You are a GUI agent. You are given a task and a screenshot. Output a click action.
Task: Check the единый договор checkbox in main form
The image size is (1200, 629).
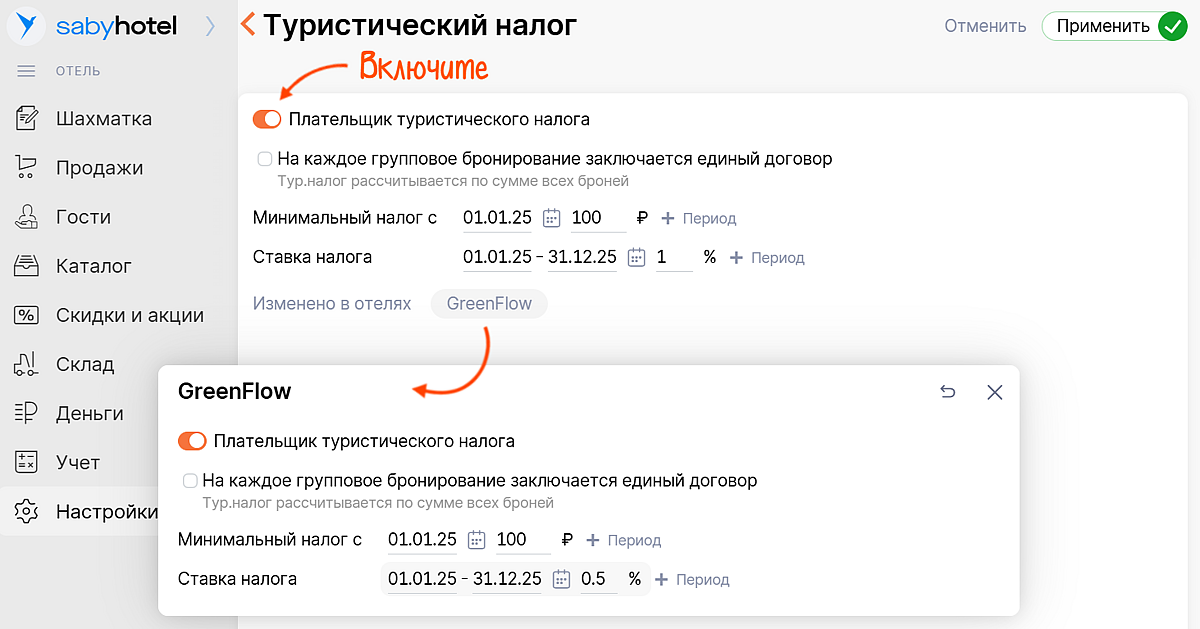[265, 159]
